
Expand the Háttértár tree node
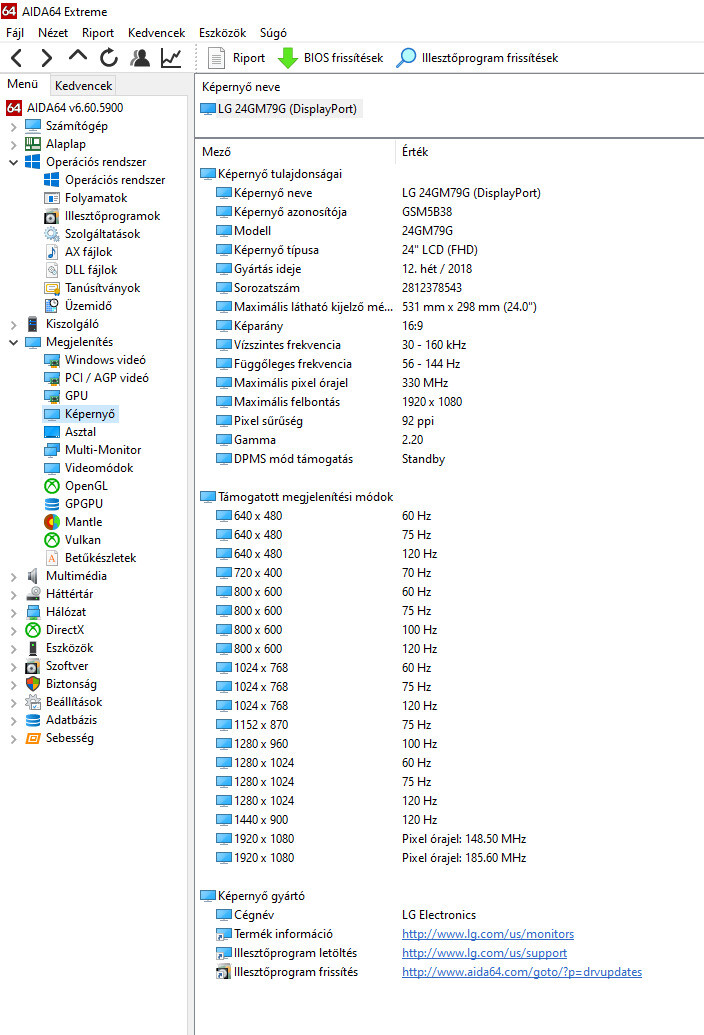click(x=14, y=594)
